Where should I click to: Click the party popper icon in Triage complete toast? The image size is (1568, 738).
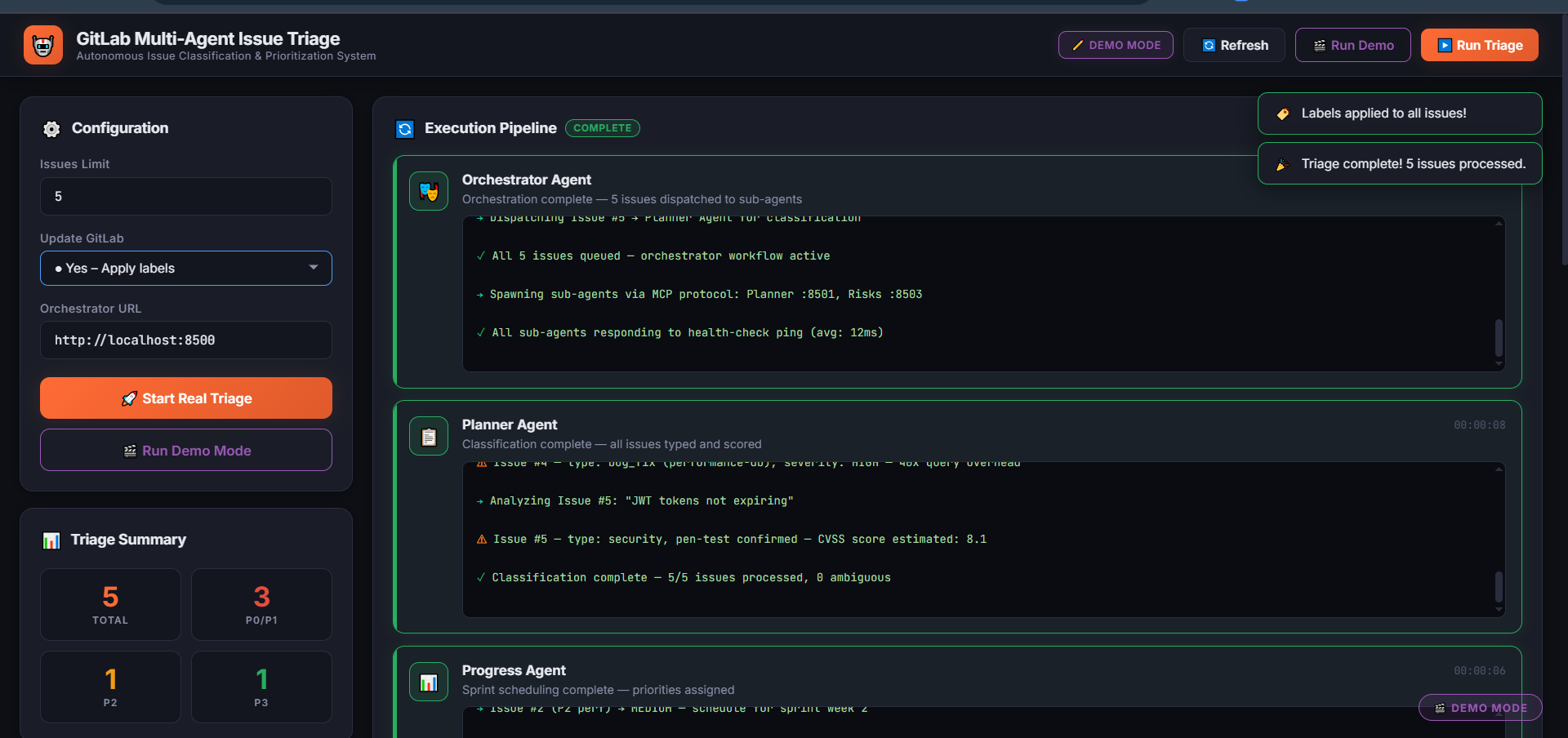(1283, 164)
